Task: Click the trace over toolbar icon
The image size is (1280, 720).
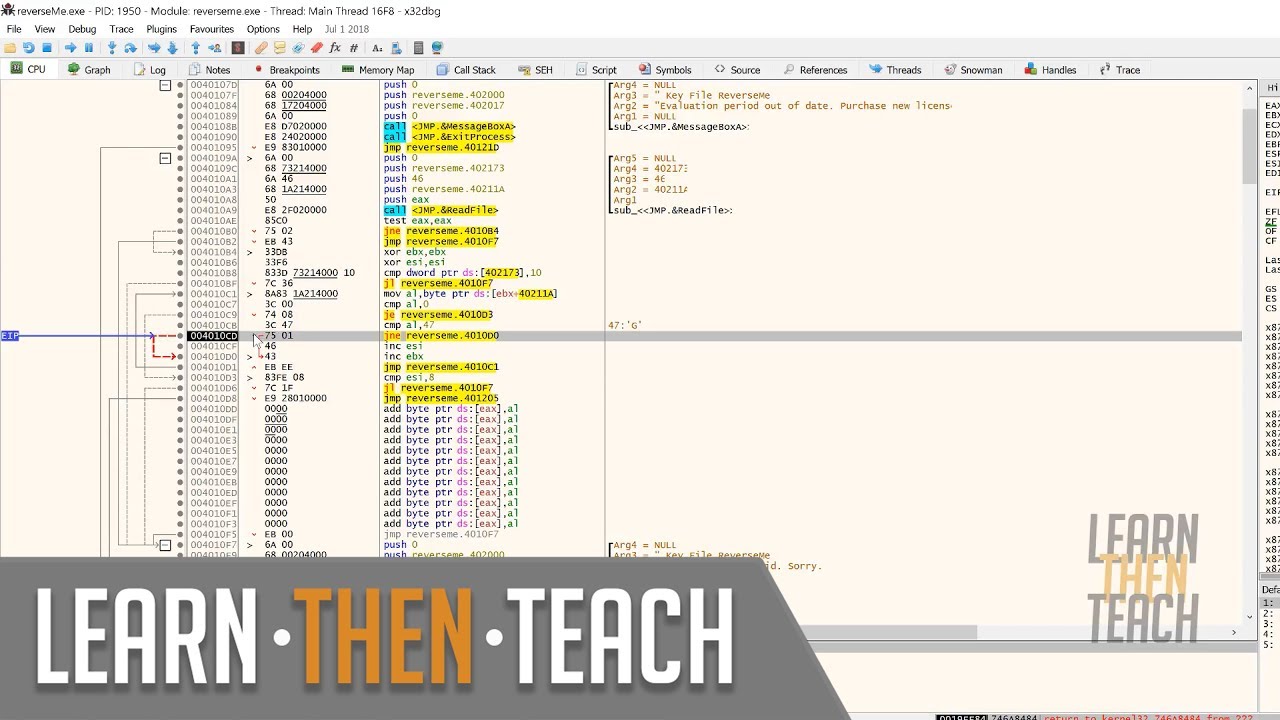Action: click(173, 48)
